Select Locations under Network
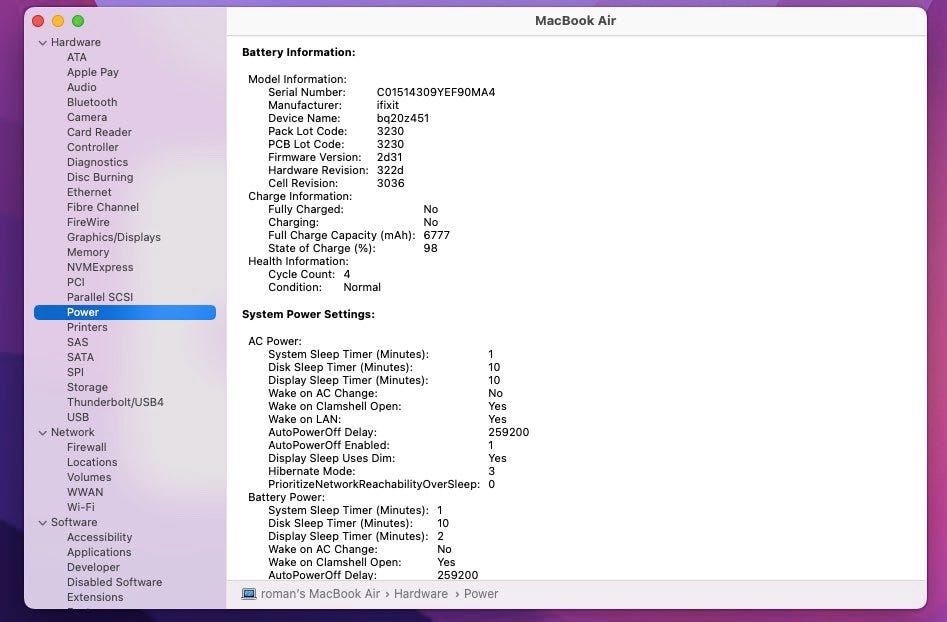 tap(92, 463)
